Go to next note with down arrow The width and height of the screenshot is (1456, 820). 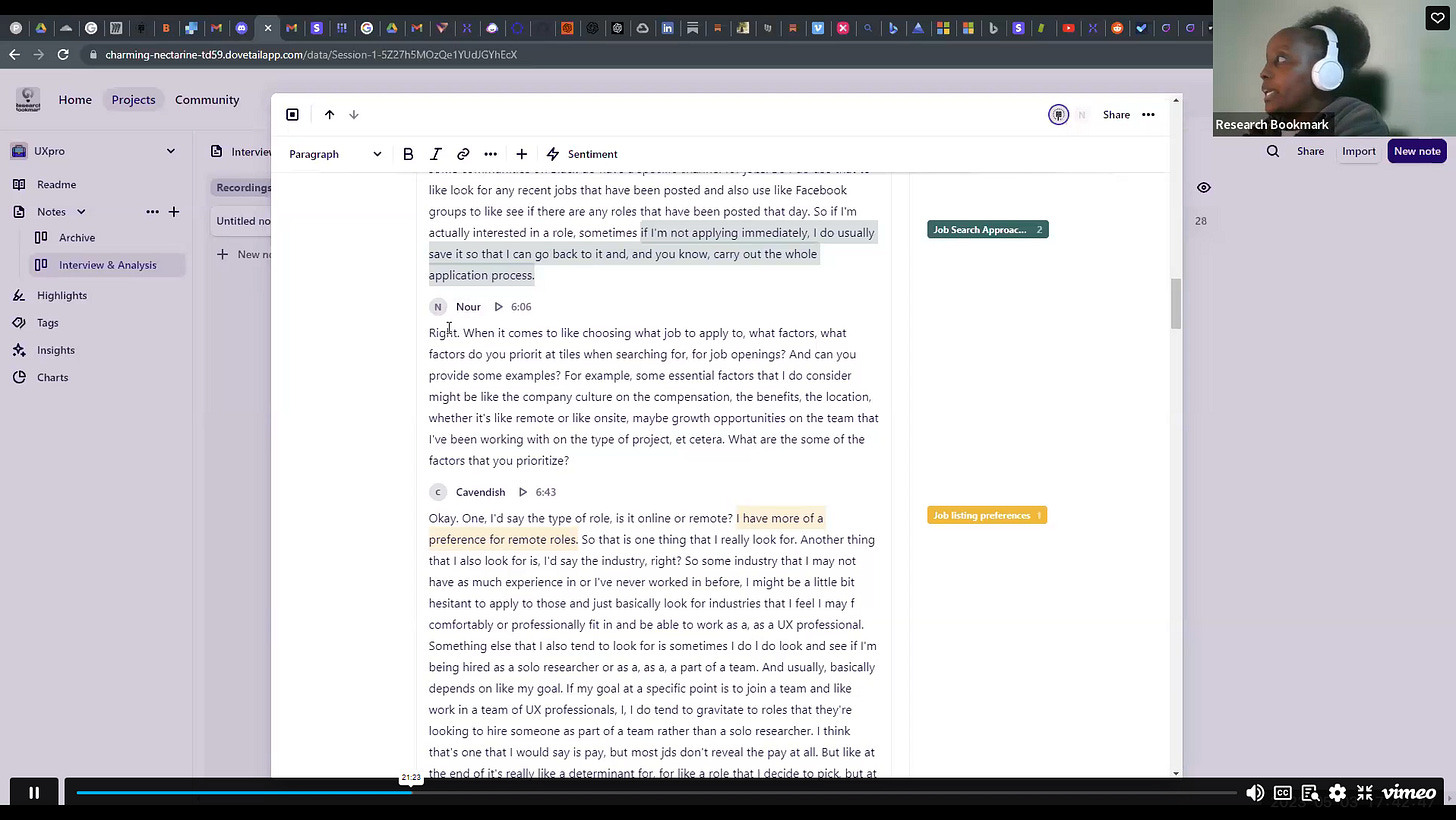pyautogui.click(x=354, y=114)
